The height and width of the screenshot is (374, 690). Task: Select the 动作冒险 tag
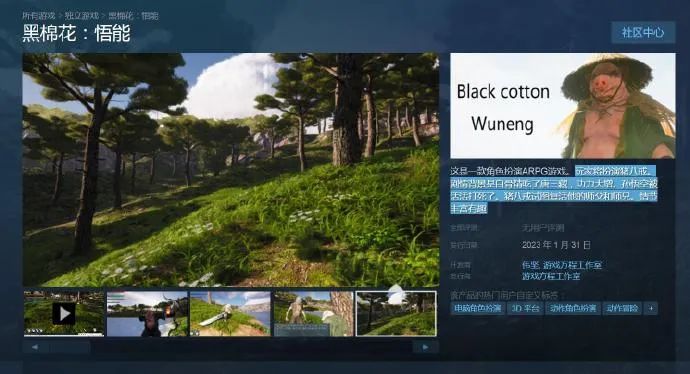(x=622, y=308)
